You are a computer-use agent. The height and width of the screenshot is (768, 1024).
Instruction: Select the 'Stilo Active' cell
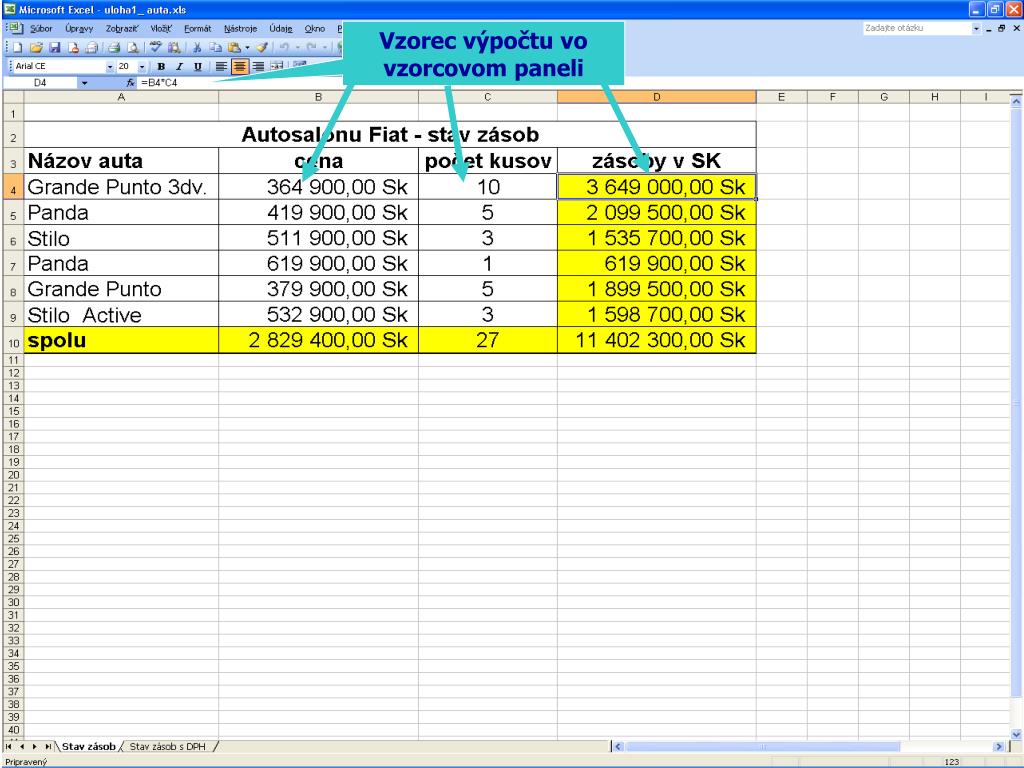click(121, 315)
